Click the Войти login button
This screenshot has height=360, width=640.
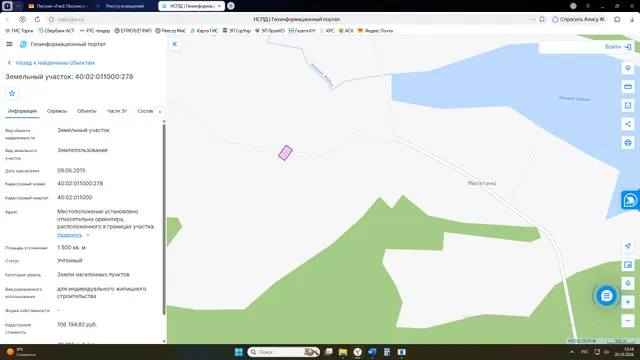pos(618,47)
